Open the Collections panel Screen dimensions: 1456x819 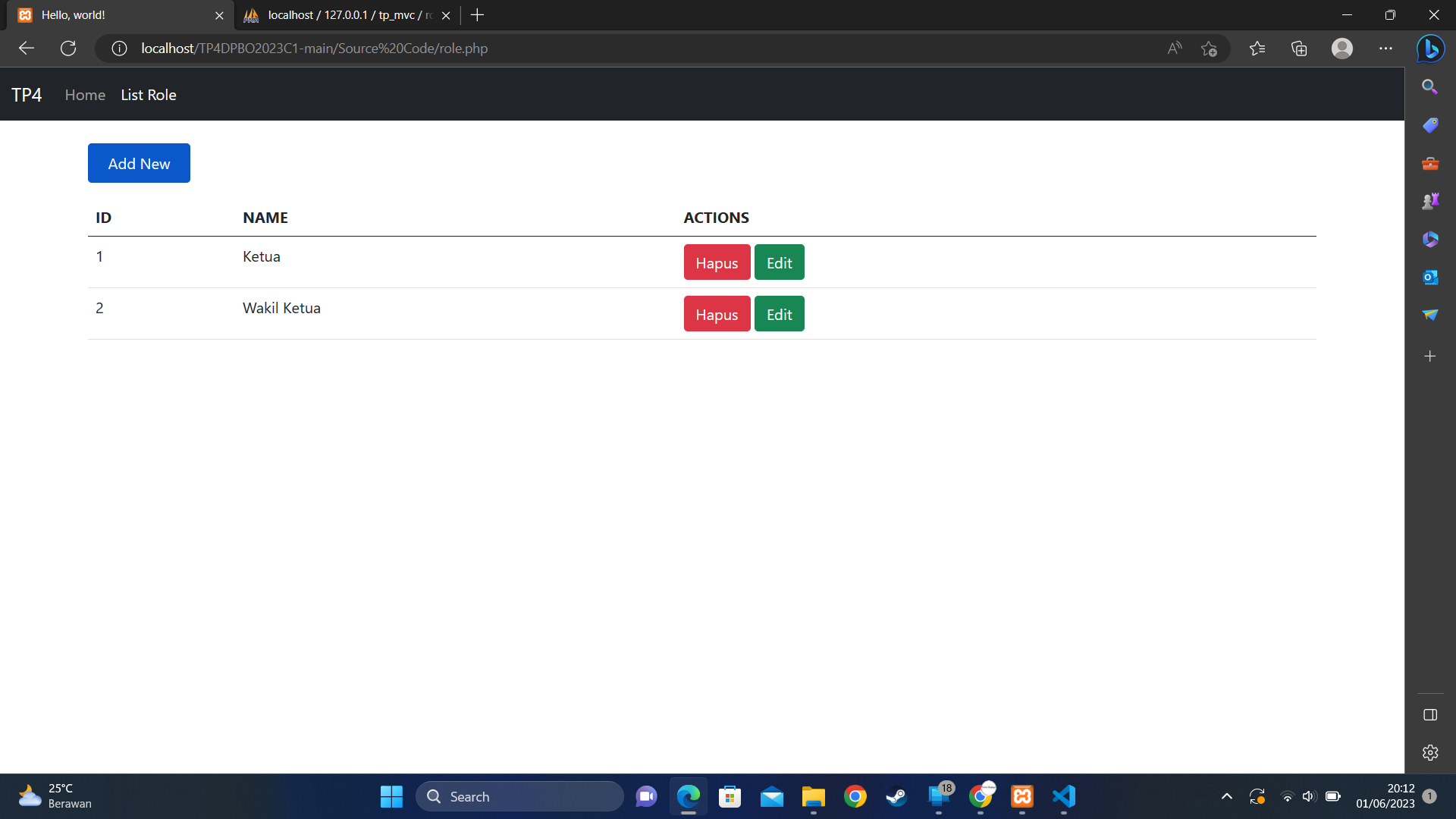click(x=1299, y=49)
